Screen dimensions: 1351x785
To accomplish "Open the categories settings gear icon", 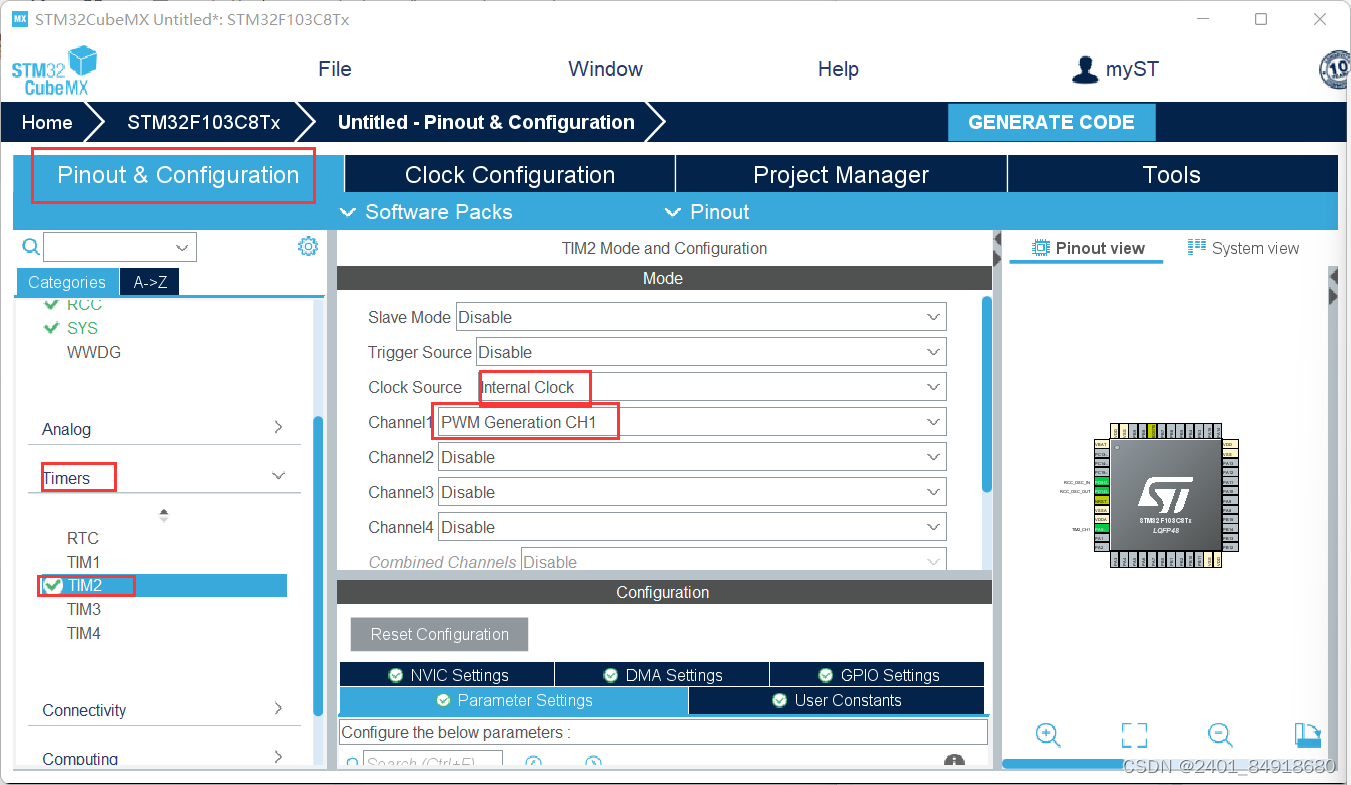I will coord(308,246).
